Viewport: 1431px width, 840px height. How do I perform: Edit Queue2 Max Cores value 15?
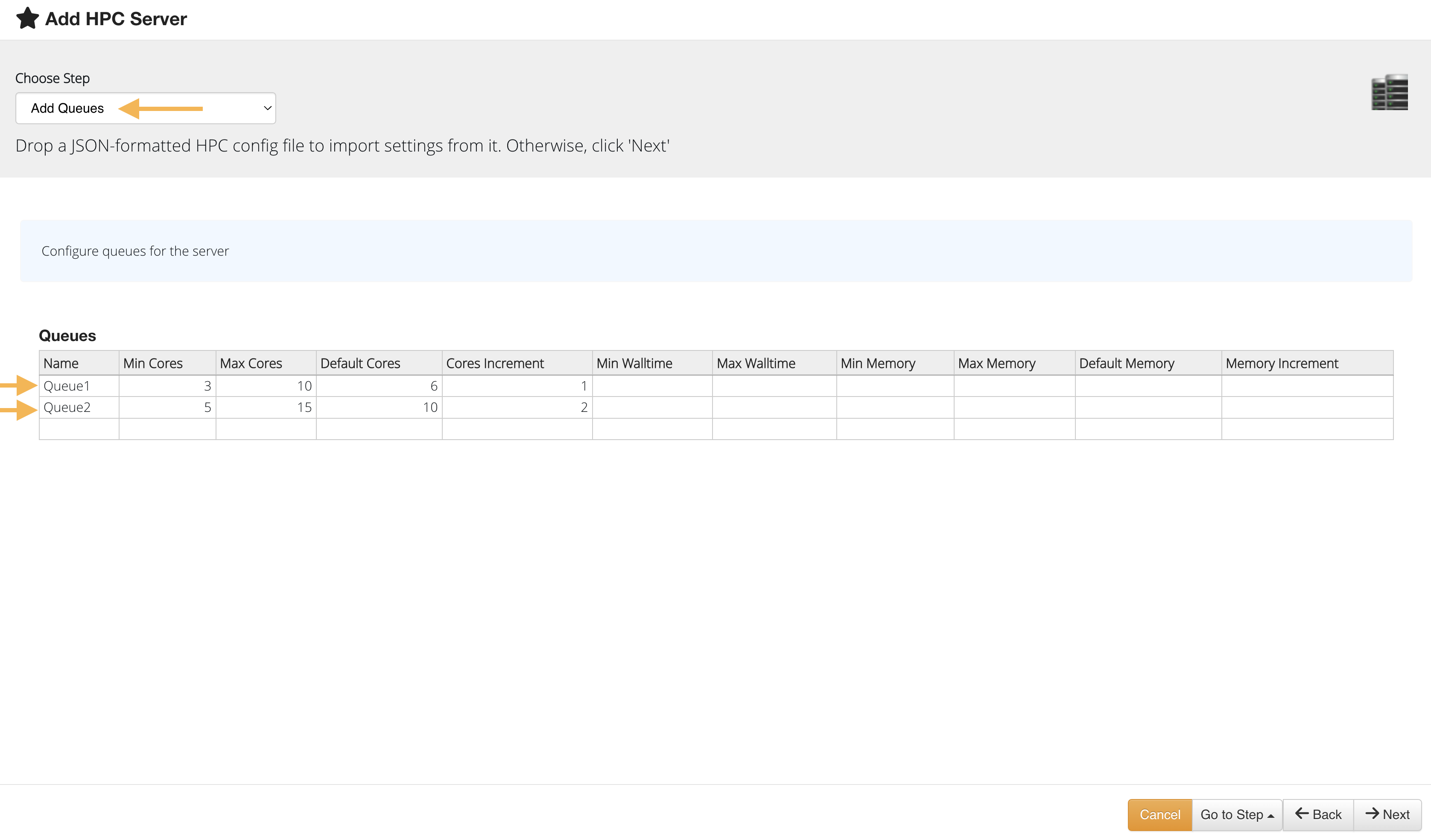point(266,408)
